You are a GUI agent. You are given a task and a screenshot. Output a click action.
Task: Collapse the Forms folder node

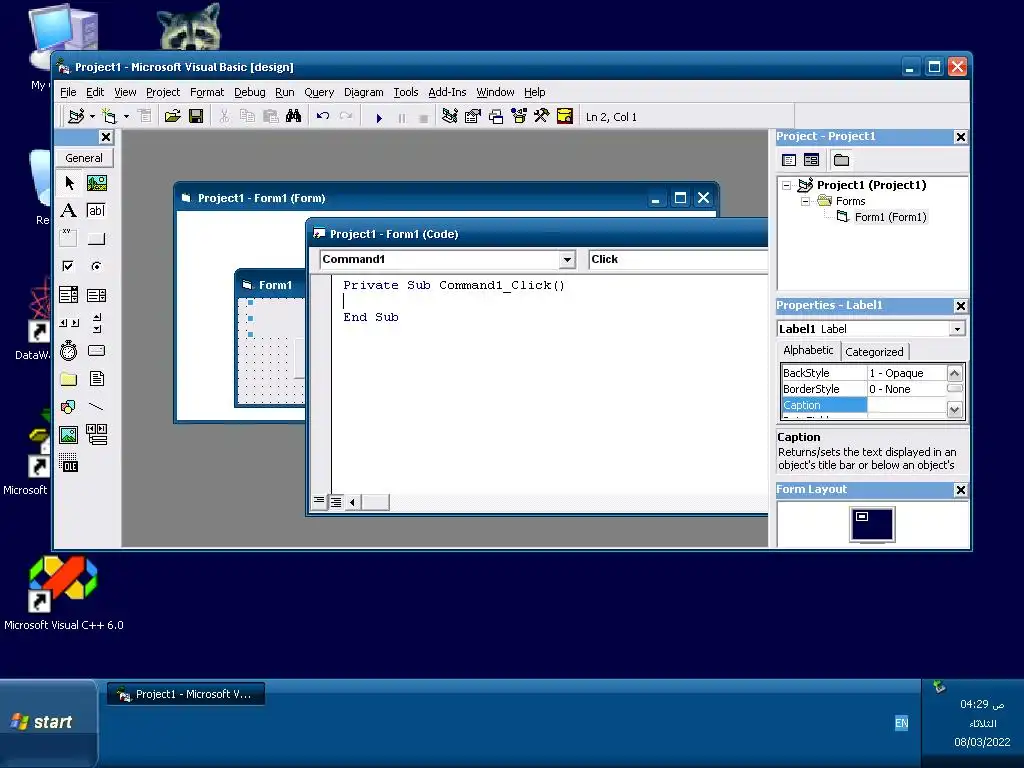(806, 201)
